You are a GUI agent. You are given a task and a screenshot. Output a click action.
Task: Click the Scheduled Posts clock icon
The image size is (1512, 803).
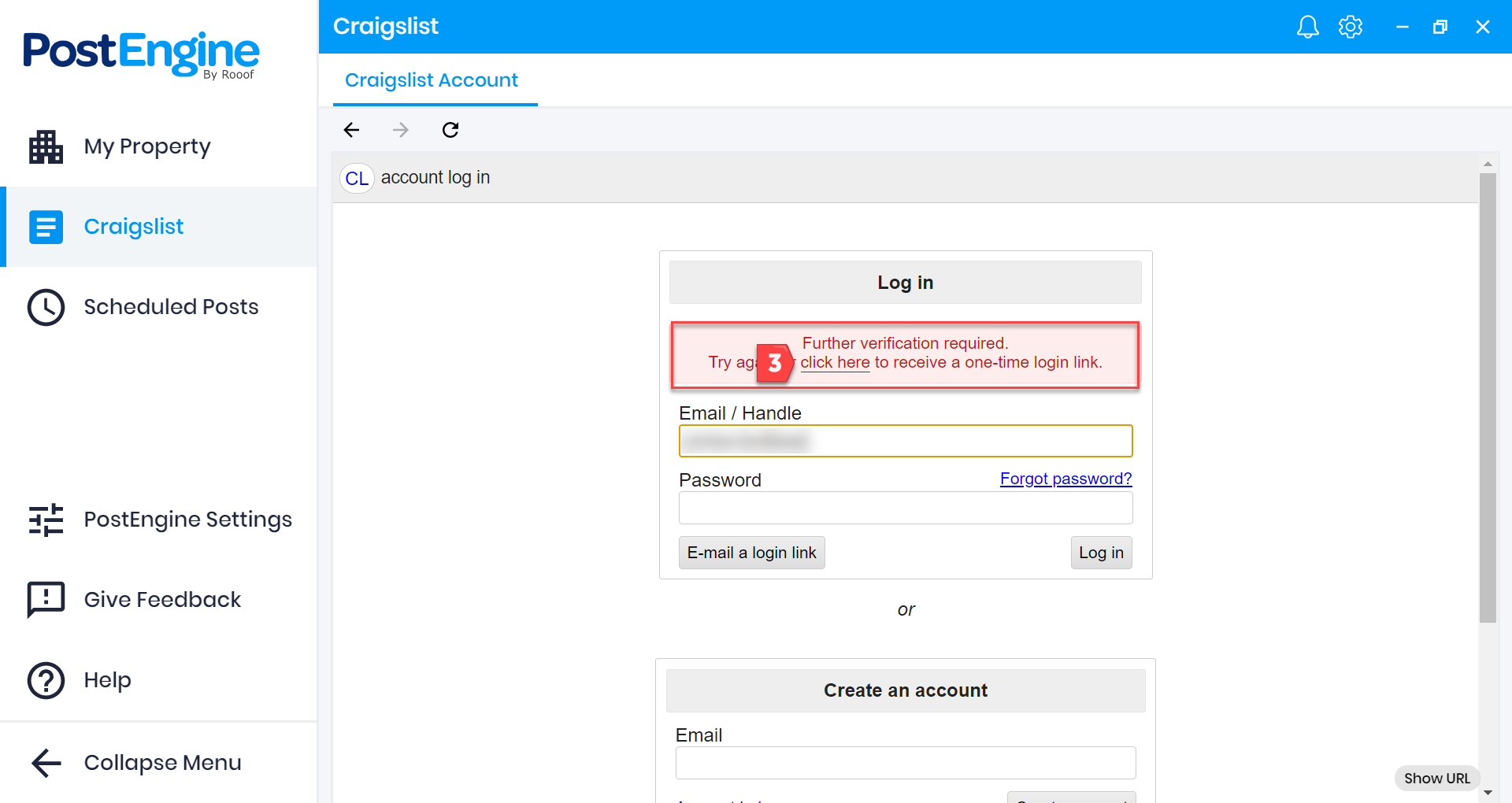(x=46, y=307)
